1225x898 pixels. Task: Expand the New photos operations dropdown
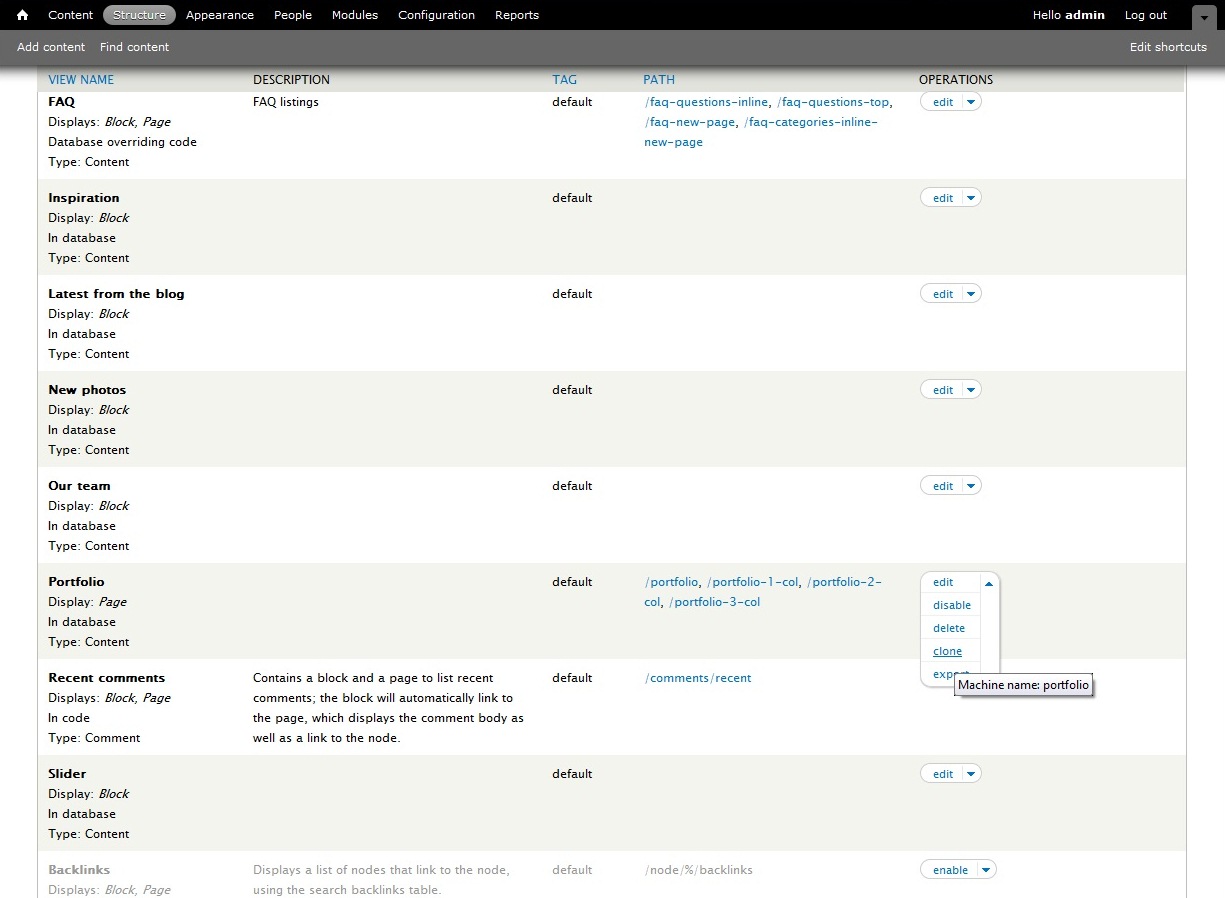[971, 390]
